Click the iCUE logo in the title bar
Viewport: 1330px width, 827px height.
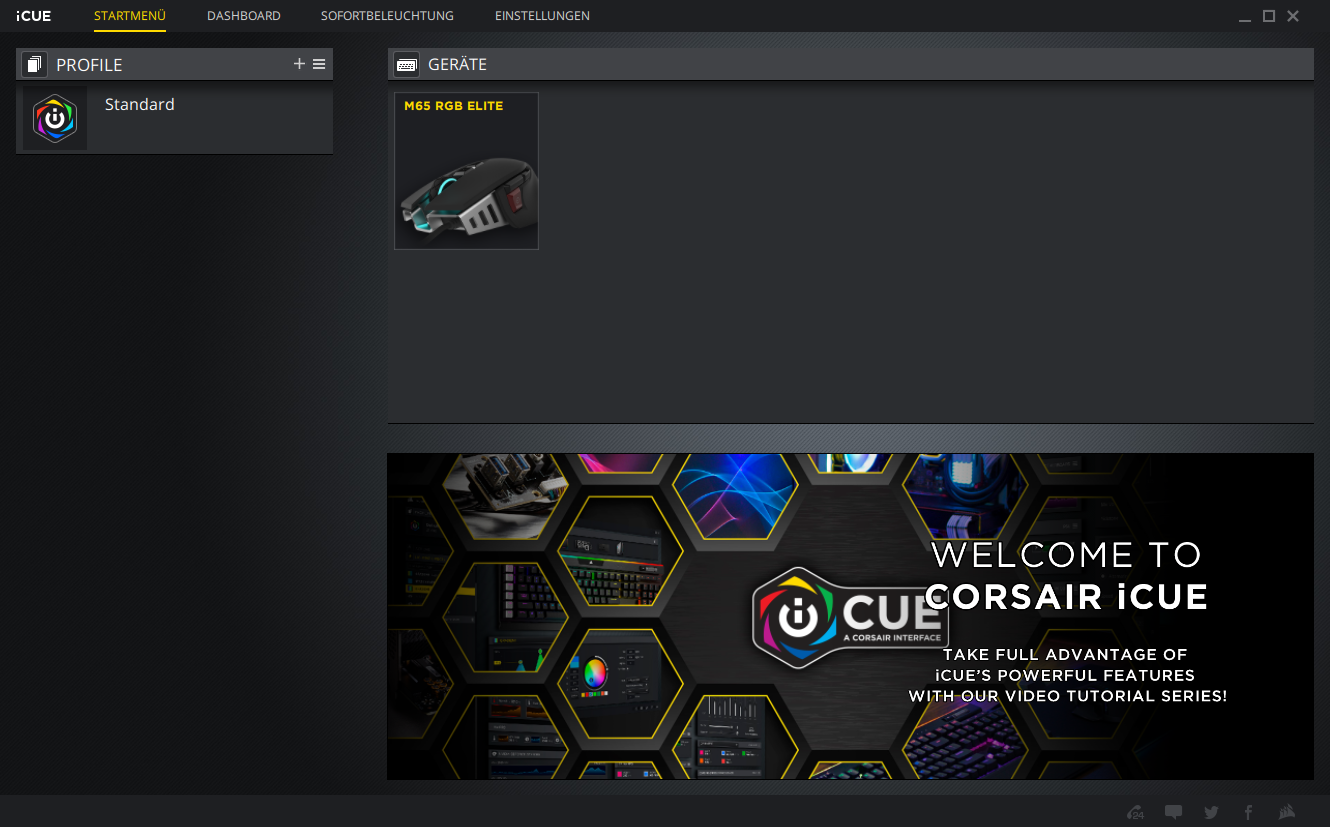click(33, 16)
